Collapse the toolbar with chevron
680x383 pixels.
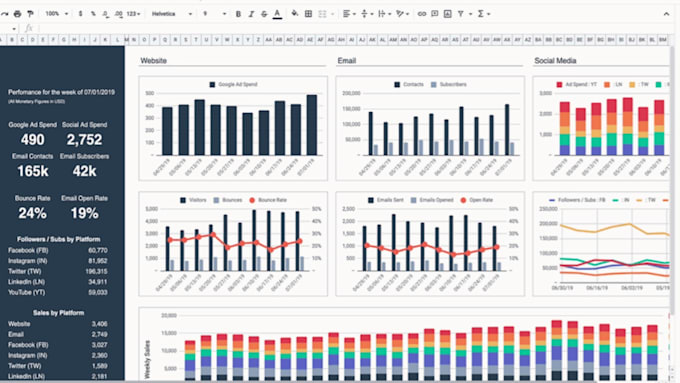click(666, 14)
